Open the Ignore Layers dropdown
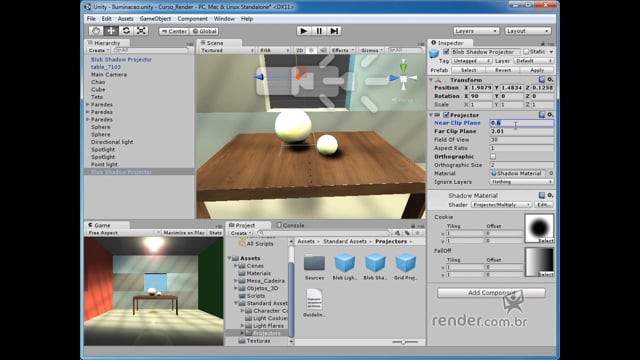The height and width of the screenshot is (360, 640). pyautogui.click(x=522, y=182)
